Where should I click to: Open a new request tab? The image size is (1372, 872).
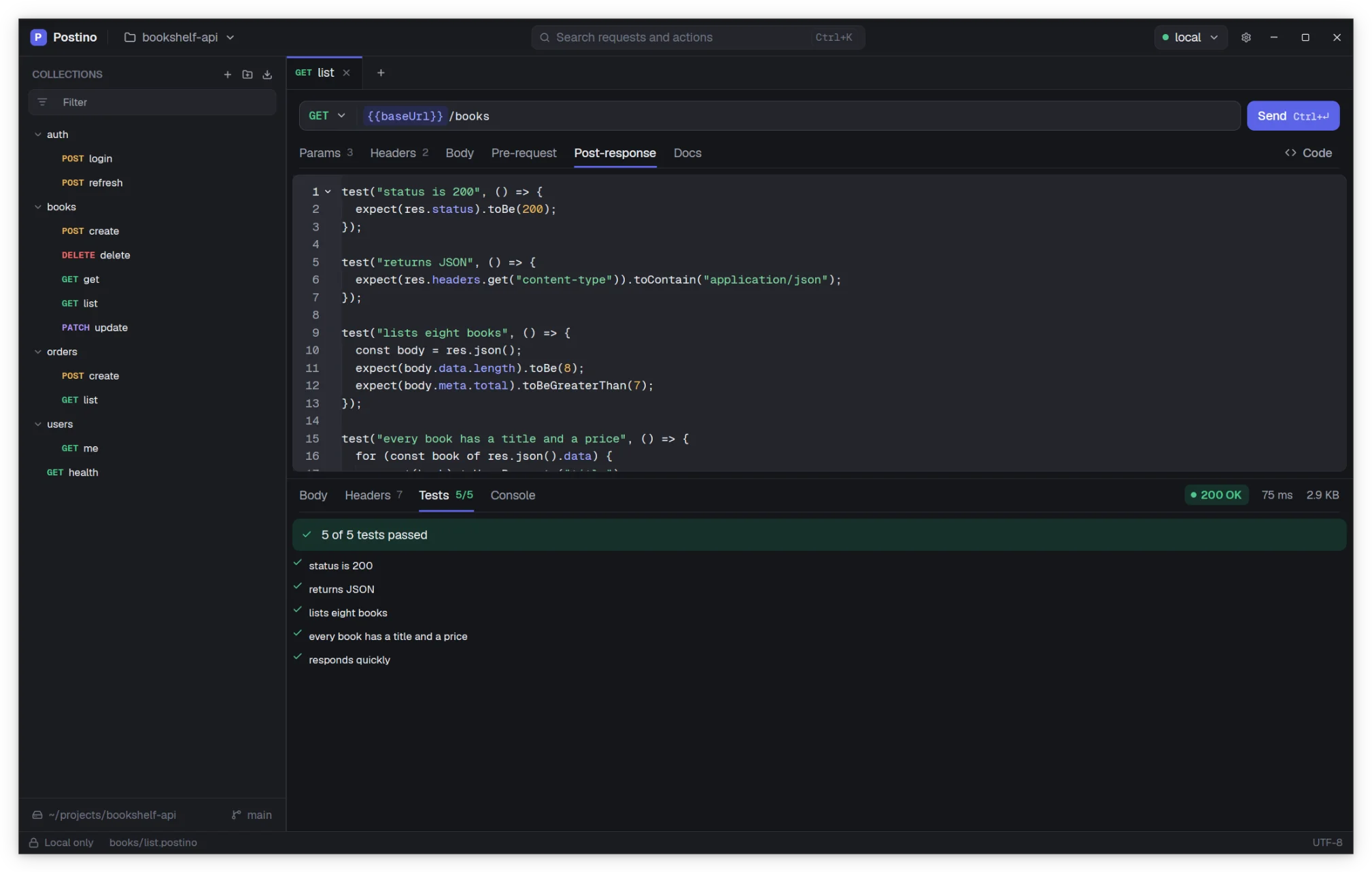click(381, 73)
